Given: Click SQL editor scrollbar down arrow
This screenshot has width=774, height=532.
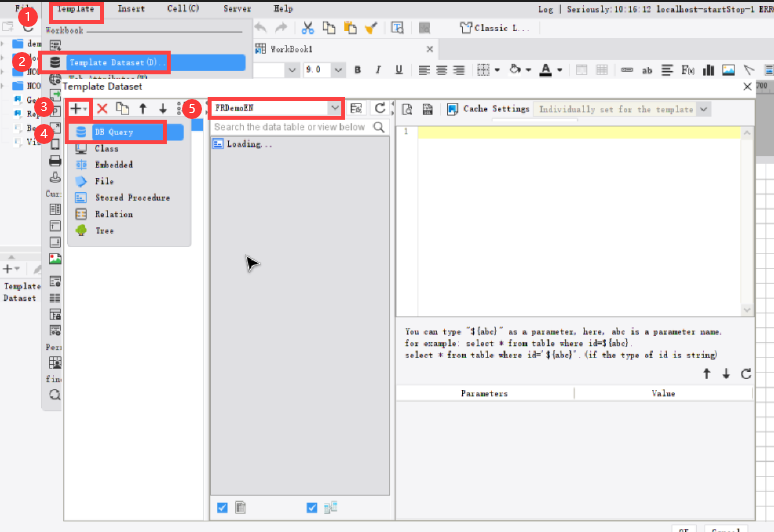Looking at the screenshot, I should (x=747, y=310).
